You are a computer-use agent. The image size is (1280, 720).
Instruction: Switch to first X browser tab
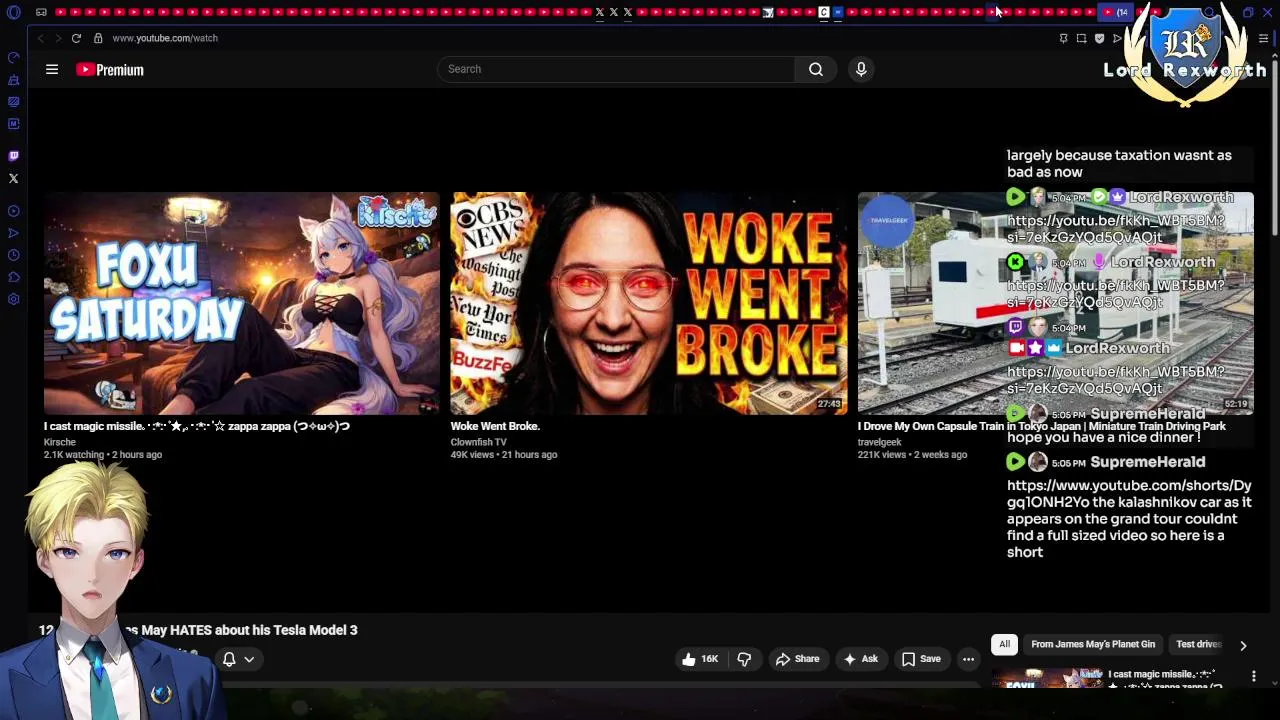(x=599, y=12)
